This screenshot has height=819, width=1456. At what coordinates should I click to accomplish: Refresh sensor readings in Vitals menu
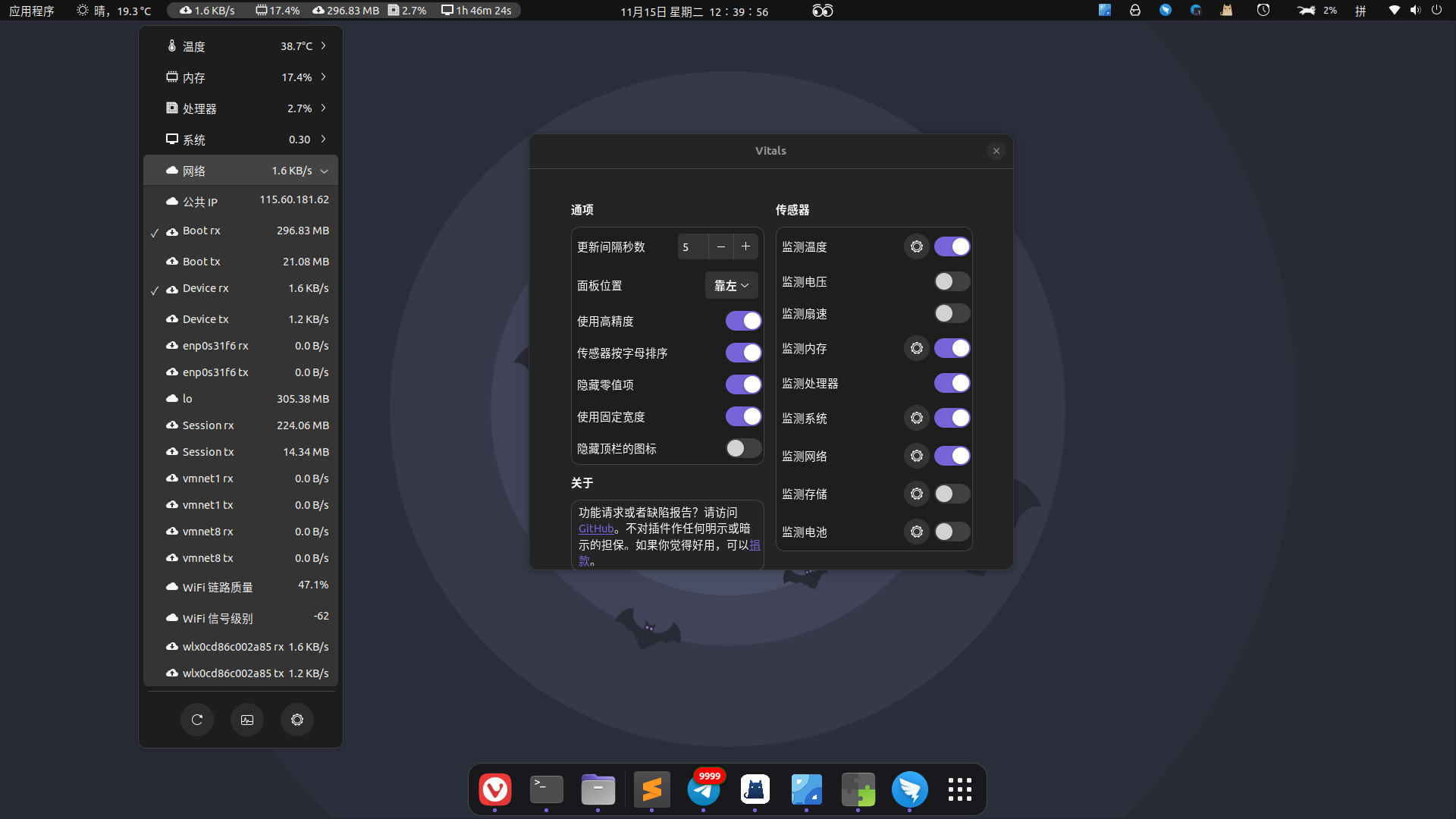pos(197,720)
